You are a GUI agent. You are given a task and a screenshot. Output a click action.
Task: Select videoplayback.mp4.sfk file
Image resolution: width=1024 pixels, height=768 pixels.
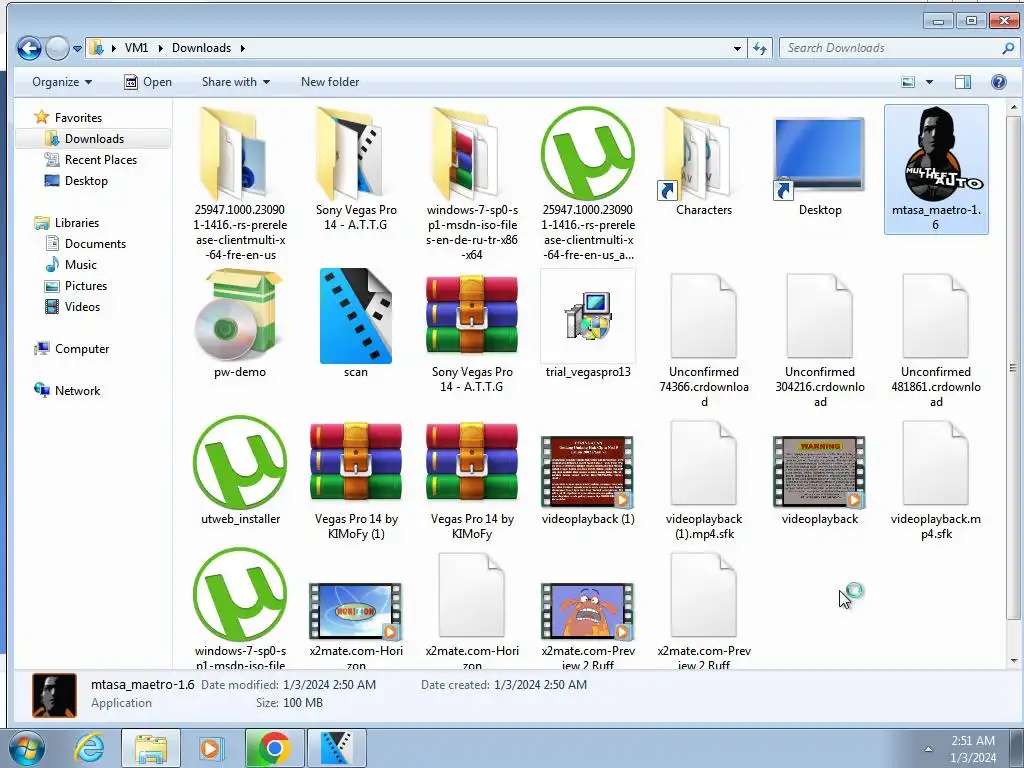pos(936,463)
